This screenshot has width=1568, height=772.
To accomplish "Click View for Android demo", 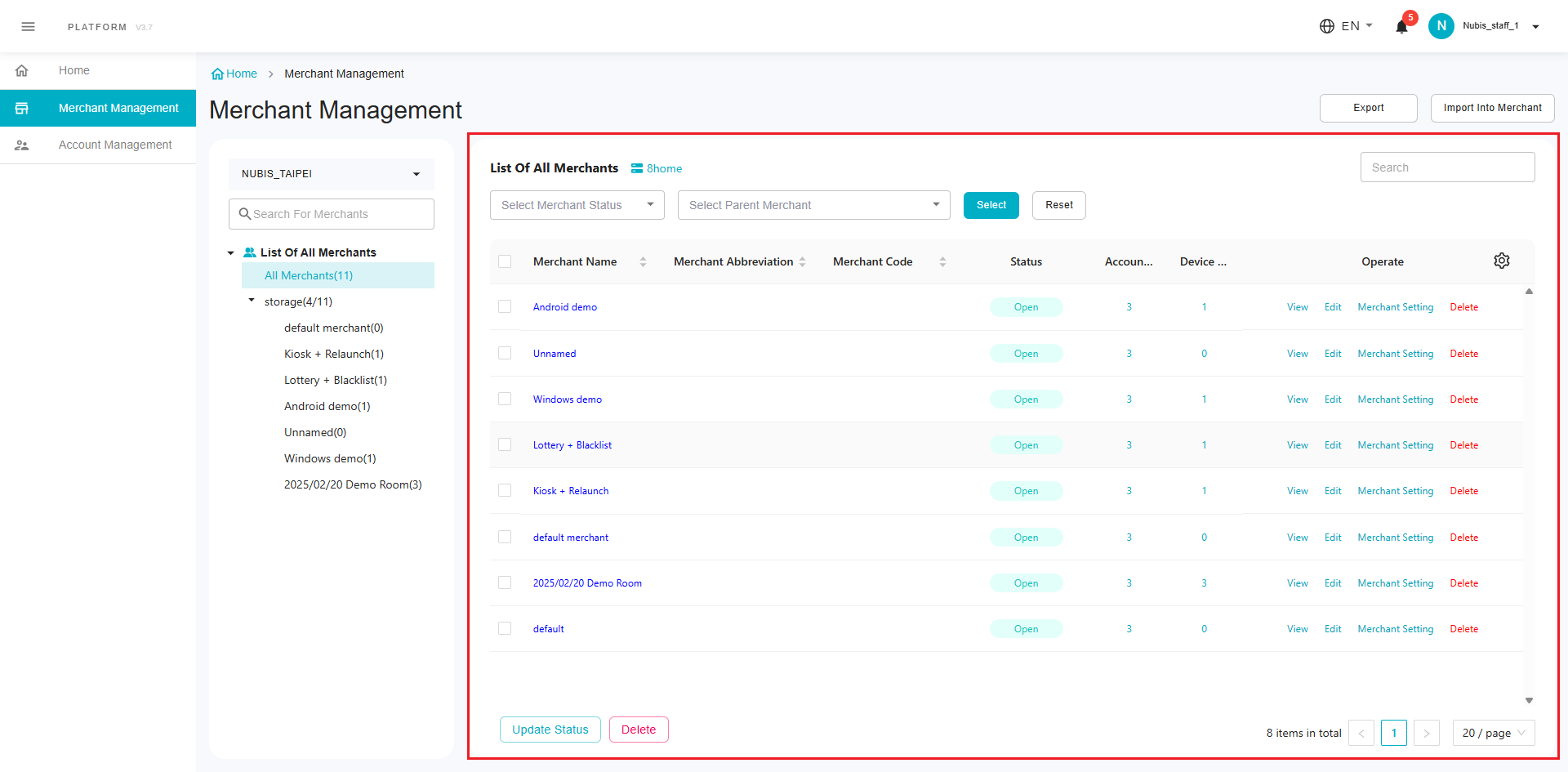I will pyautogui.click(x=1298, y=307).
